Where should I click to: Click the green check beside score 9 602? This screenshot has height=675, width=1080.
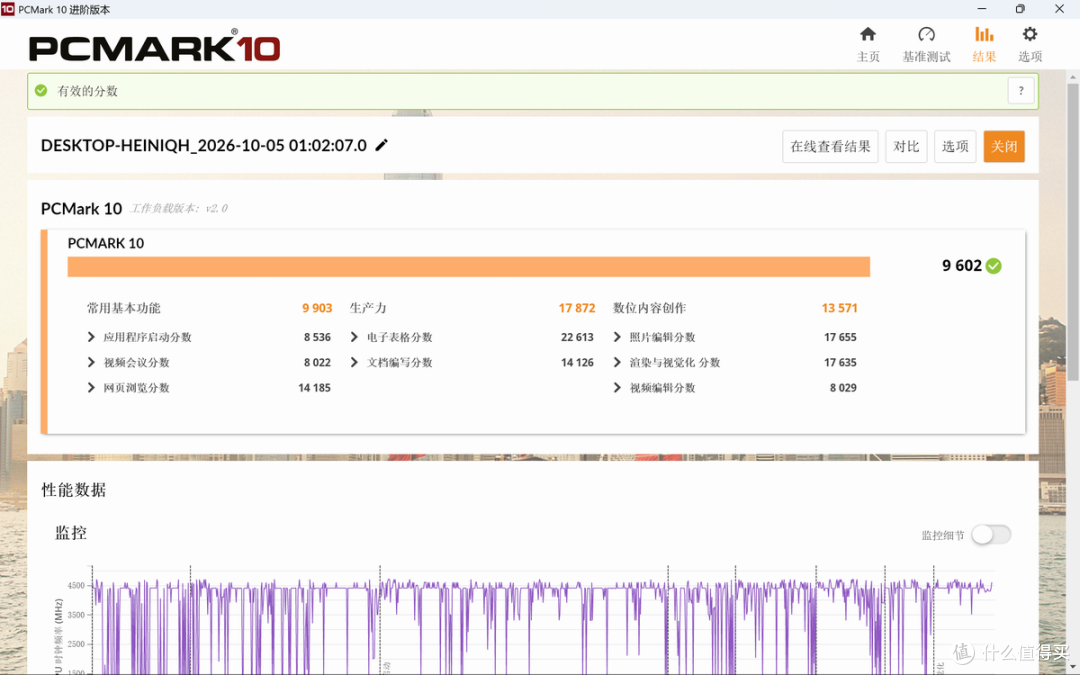coord(993,266)
